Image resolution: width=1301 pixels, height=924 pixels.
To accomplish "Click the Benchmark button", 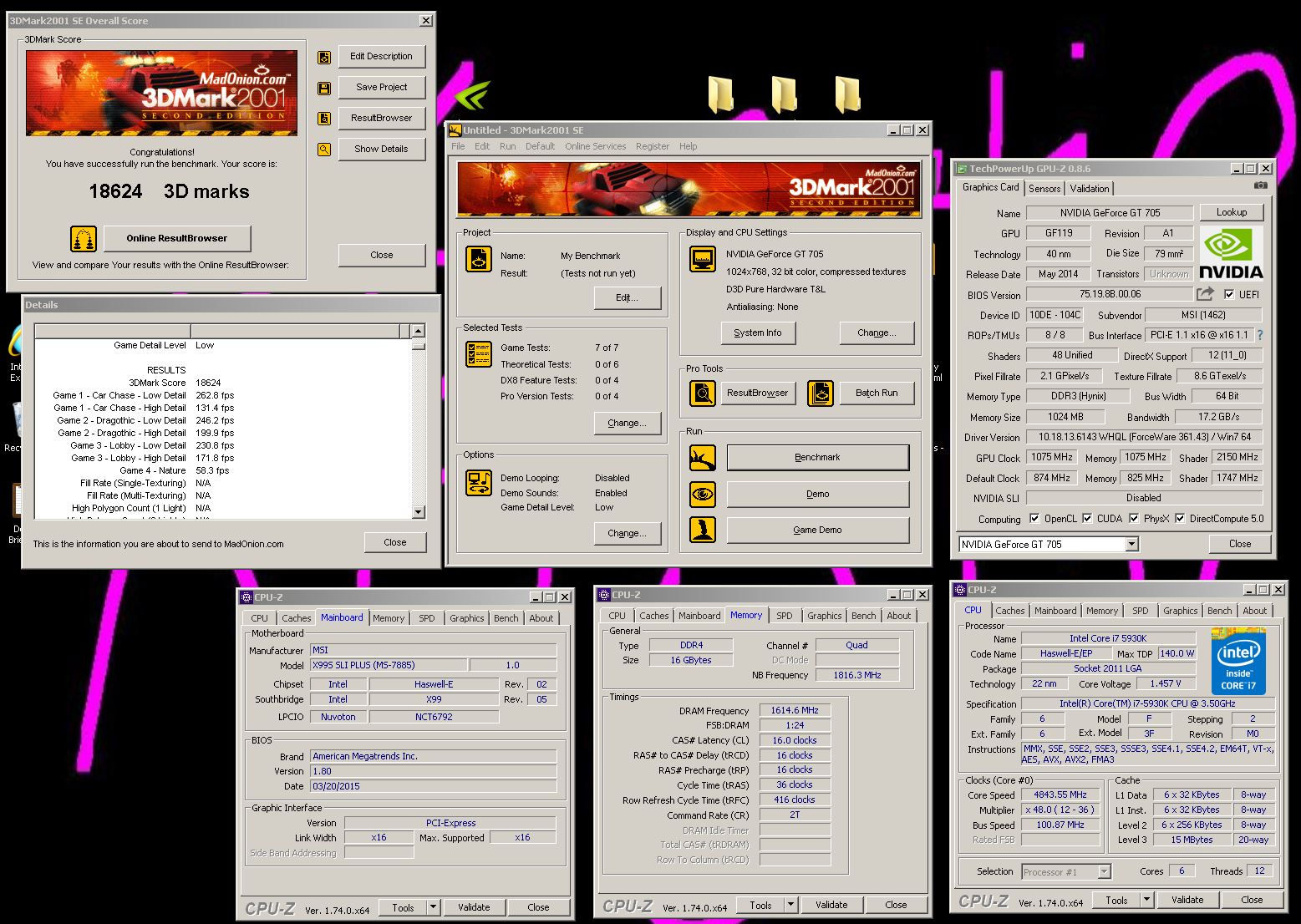I will coord(817,458).
